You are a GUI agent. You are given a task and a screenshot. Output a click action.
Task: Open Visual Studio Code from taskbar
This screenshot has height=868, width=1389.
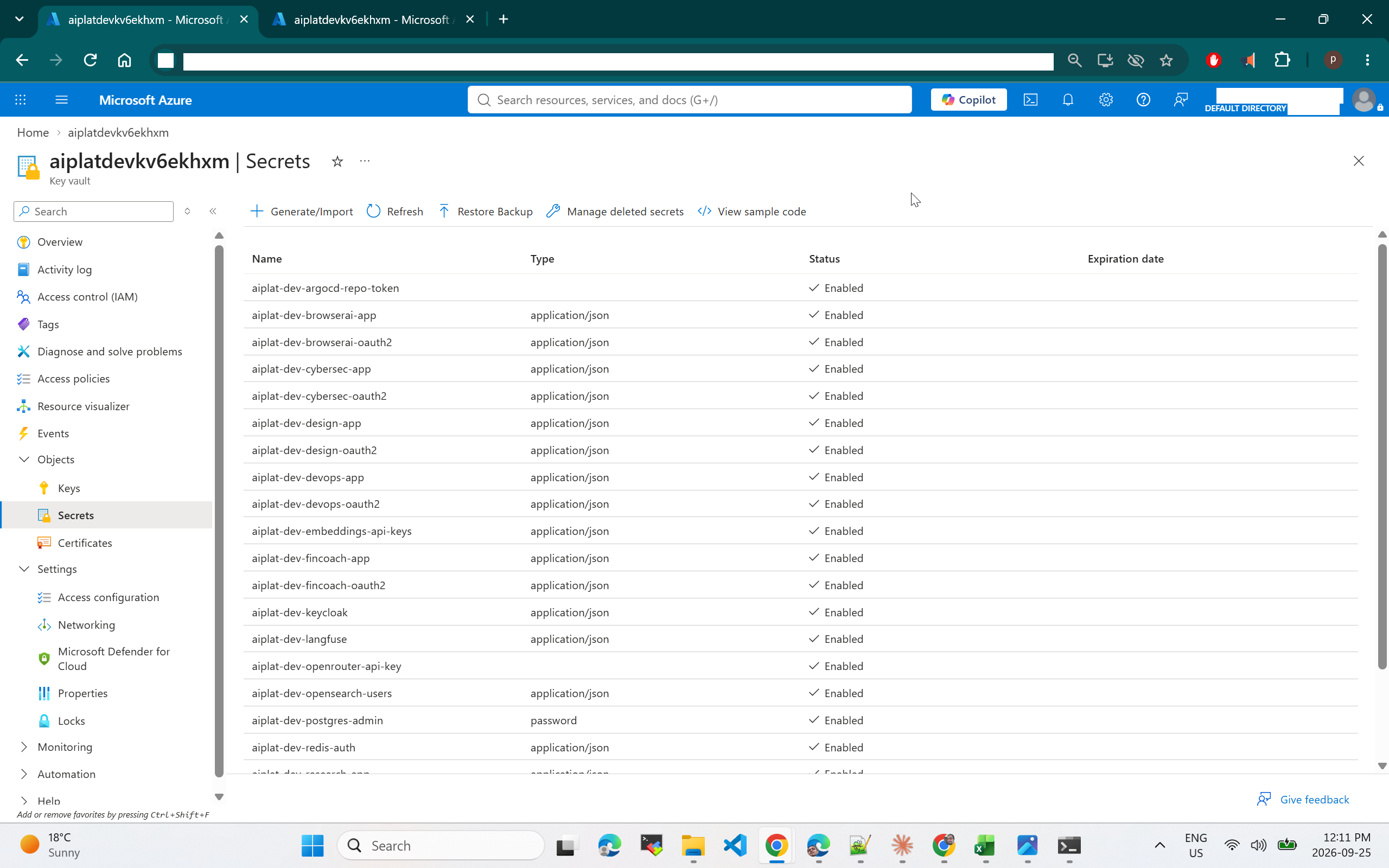point(735,845)
